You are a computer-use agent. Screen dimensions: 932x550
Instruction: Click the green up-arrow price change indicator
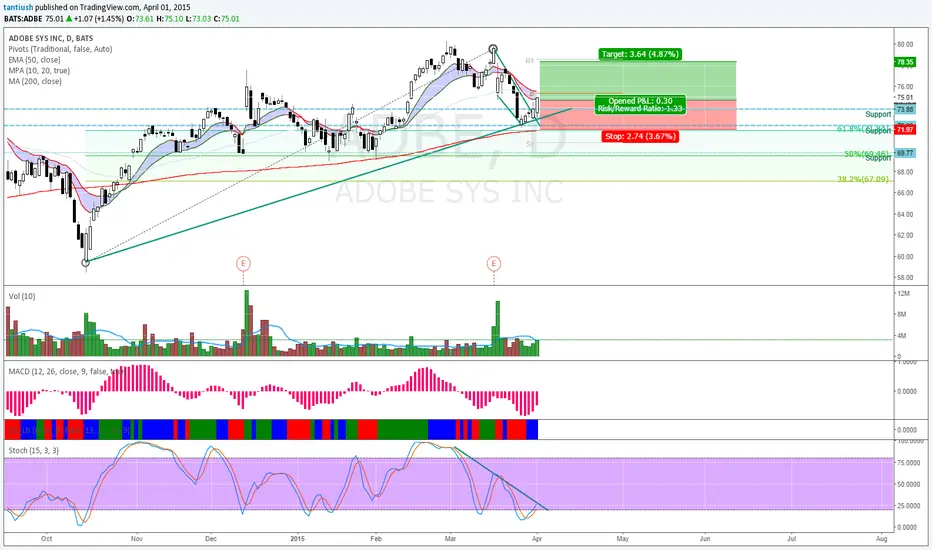[68, 19]
